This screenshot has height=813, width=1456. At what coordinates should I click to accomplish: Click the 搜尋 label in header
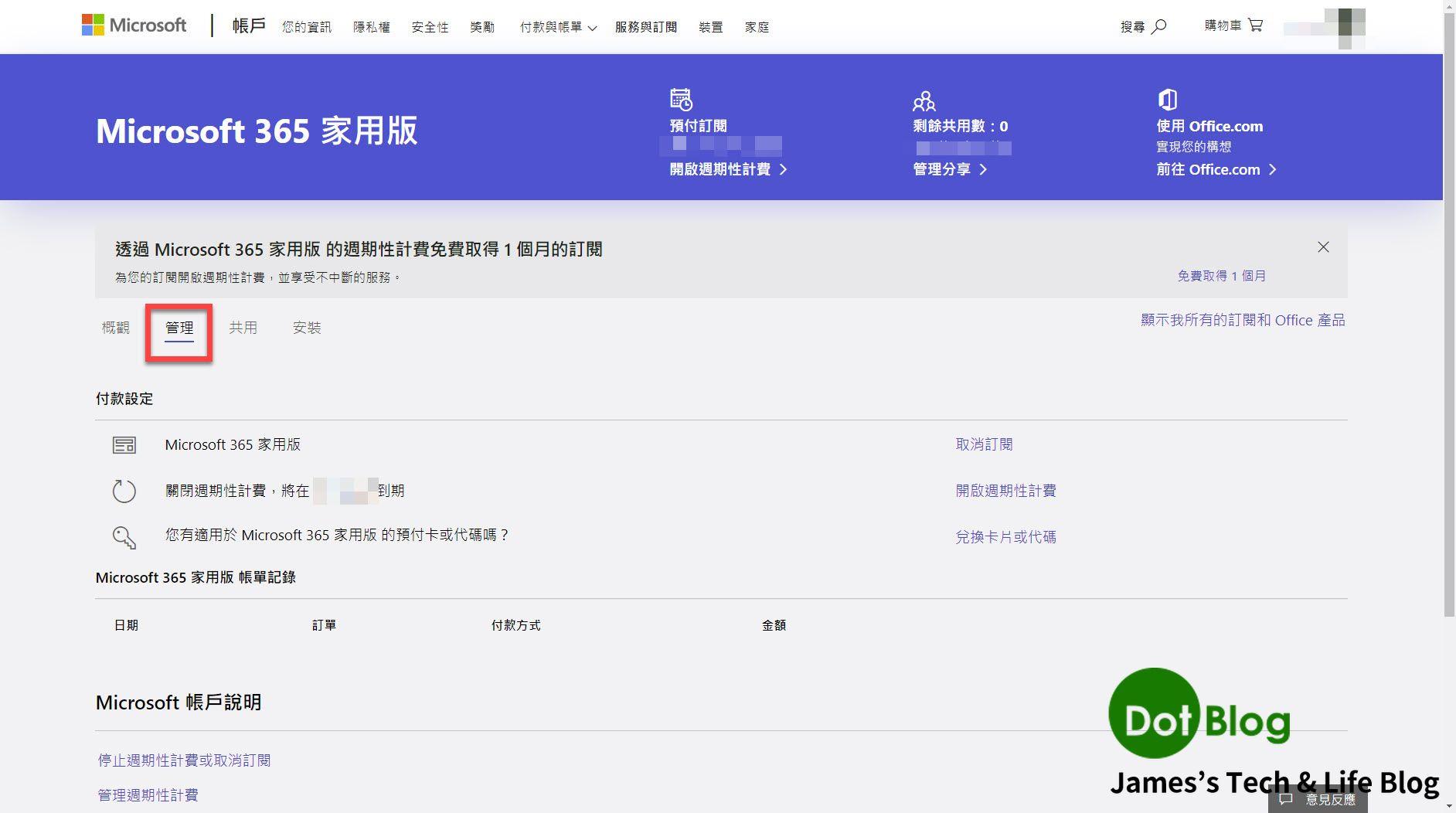pyautogui.click(x=1132, y=27)
